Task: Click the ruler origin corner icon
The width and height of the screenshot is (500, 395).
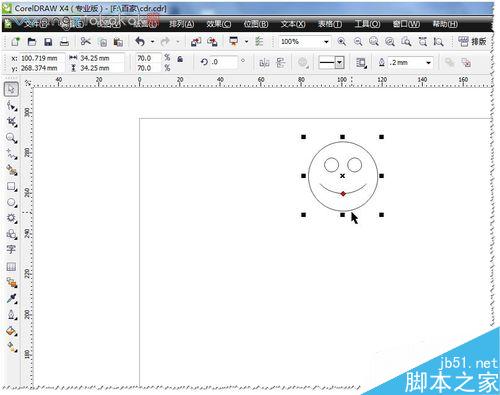Action: tap(28, 82)
